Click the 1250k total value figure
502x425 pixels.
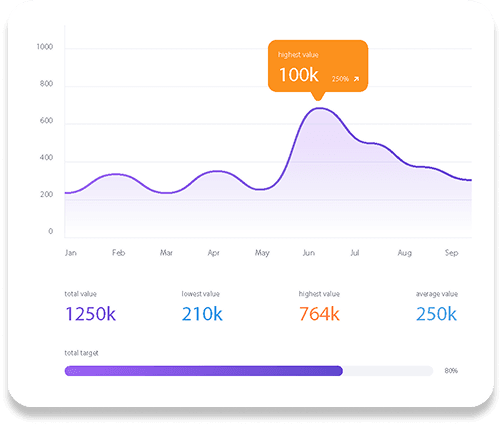(x=90, y=314)
